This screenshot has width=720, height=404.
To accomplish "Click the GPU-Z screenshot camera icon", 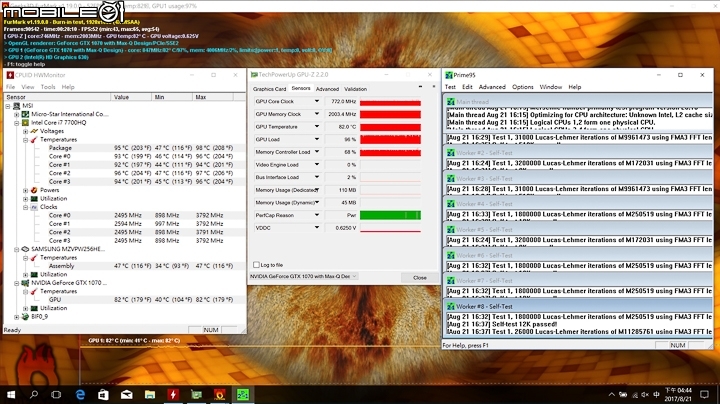I will point(420,87).
